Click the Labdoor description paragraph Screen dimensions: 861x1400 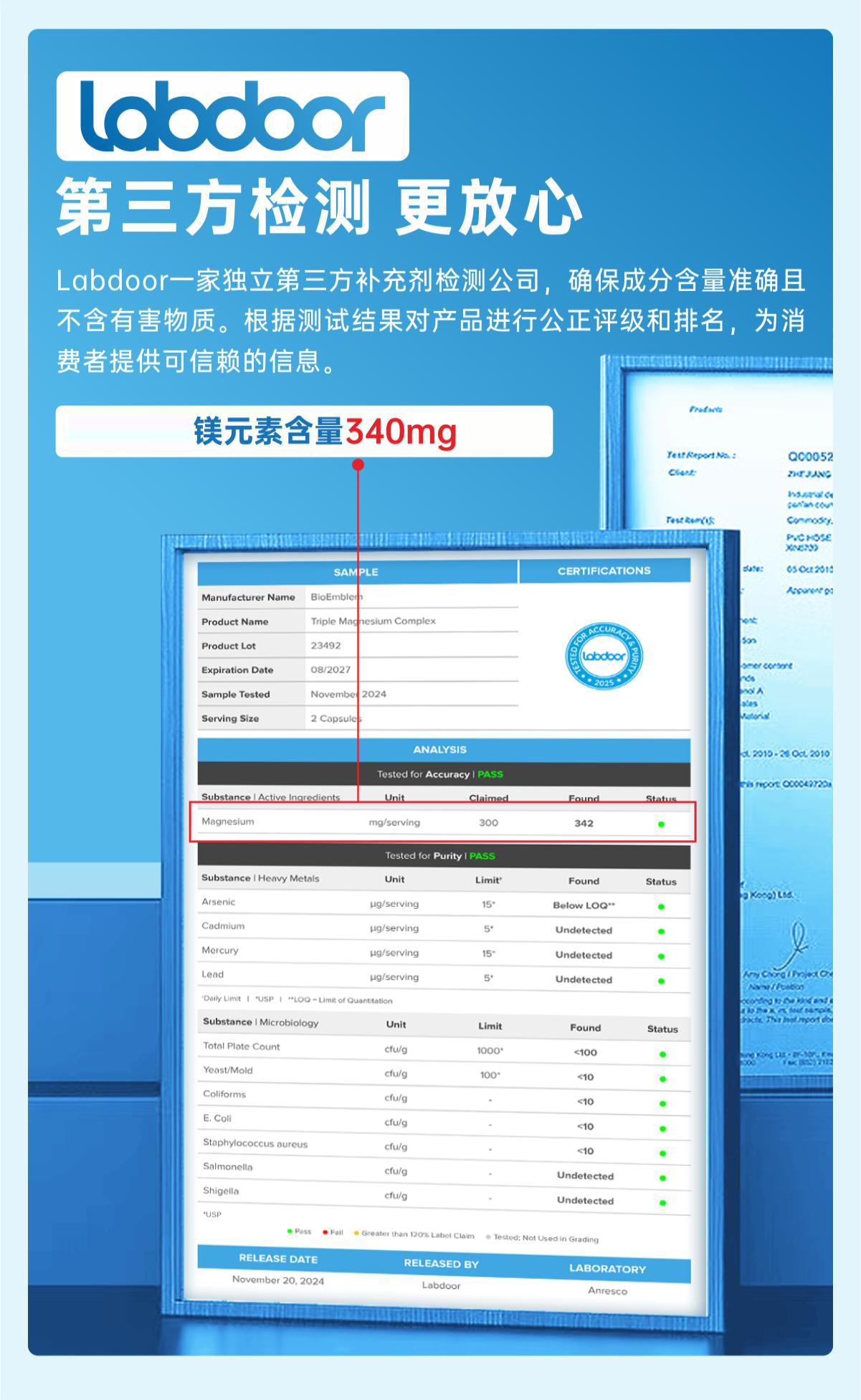tap(430, 320)
